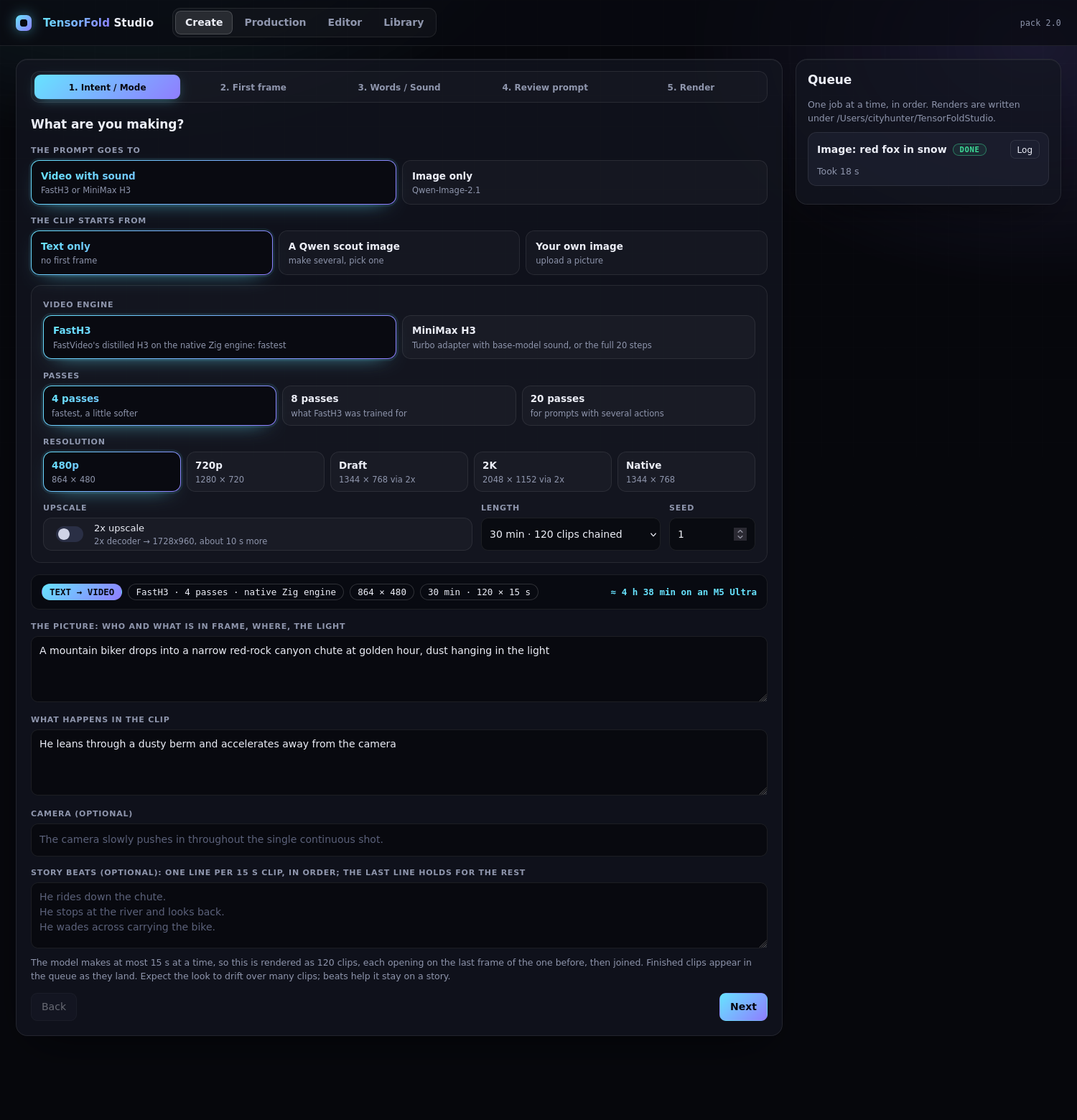Viewport: 1077px width, 1120px height.
Task: Click the Story beats text area
Action: click(x=399, y=915)
